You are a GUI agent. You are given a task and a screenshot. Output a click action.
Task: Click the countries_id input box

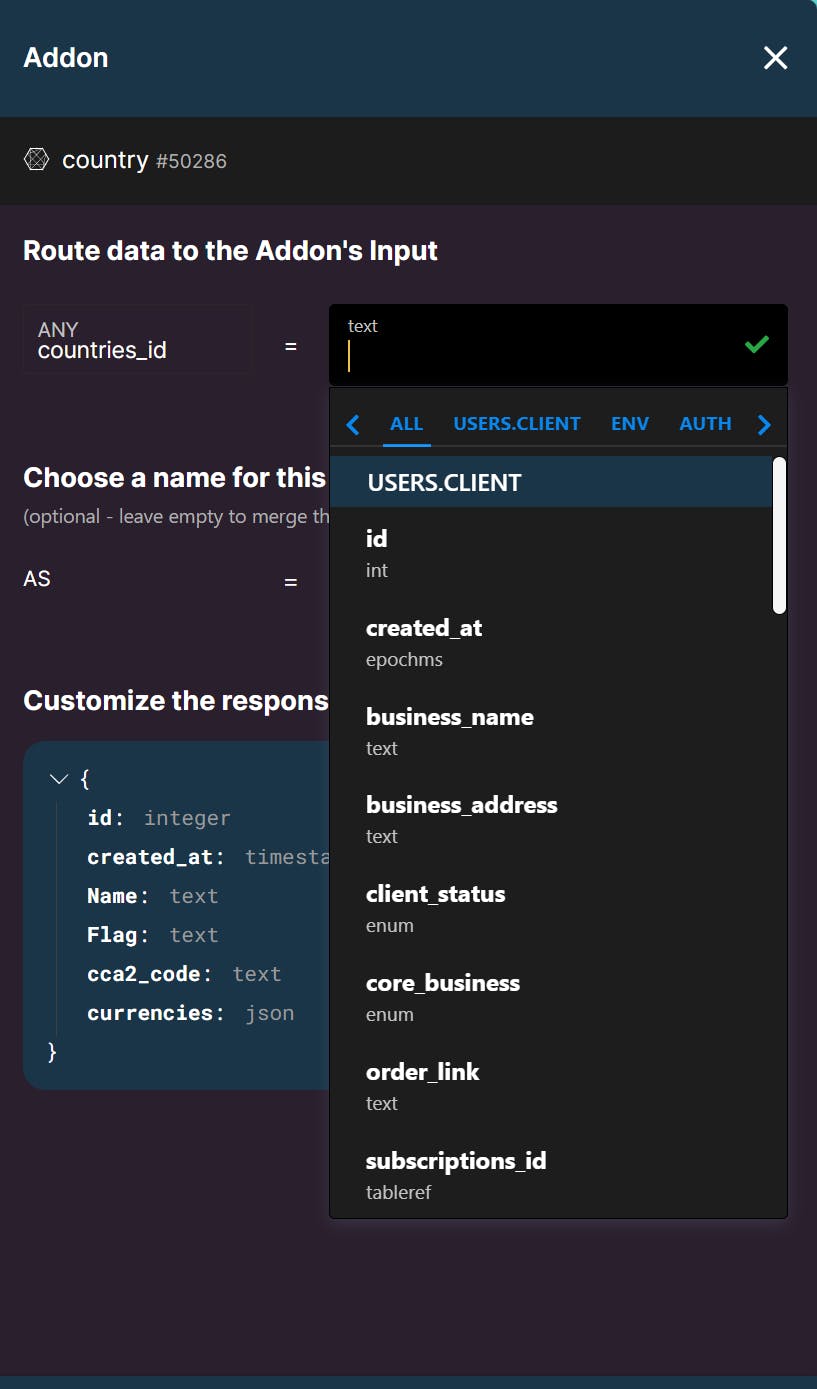click(x=136, y=340)
